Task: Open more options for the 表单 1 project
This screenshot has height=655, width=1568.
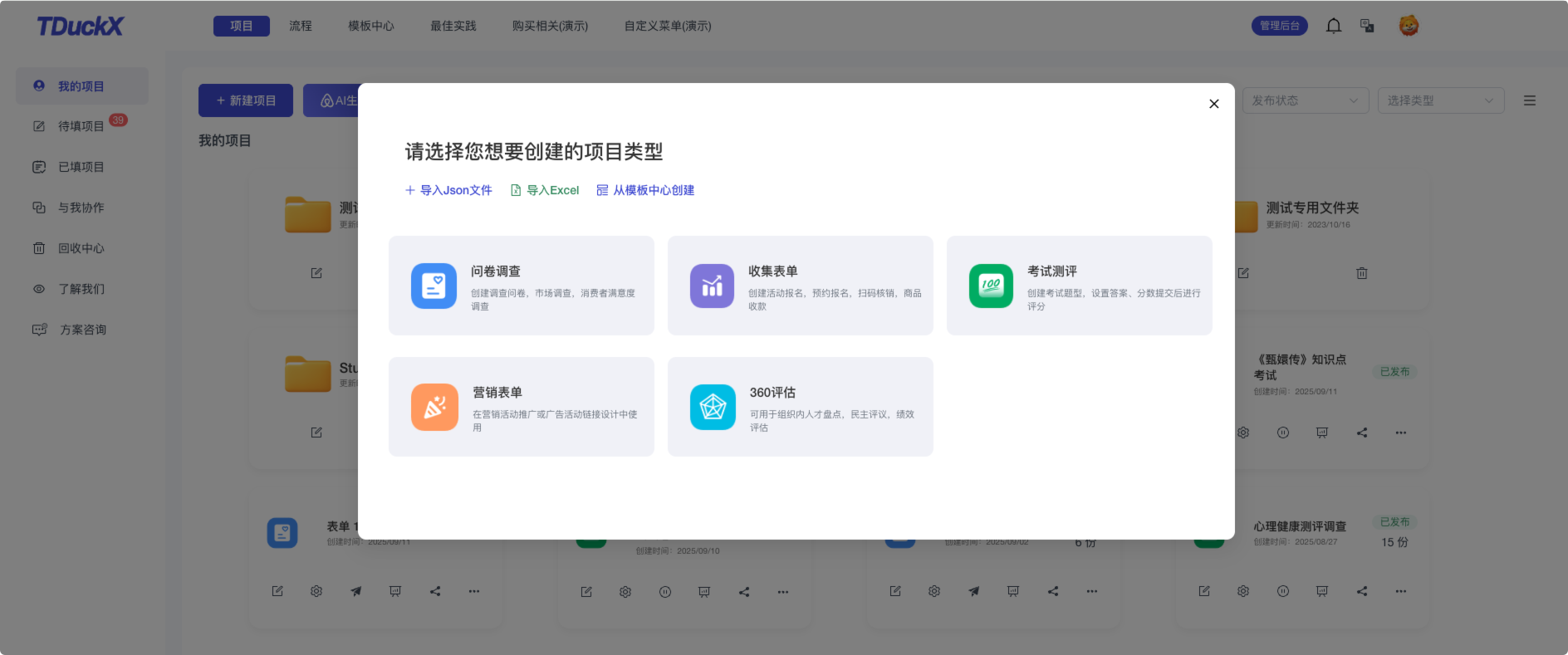Action: (x=474, y=591)
